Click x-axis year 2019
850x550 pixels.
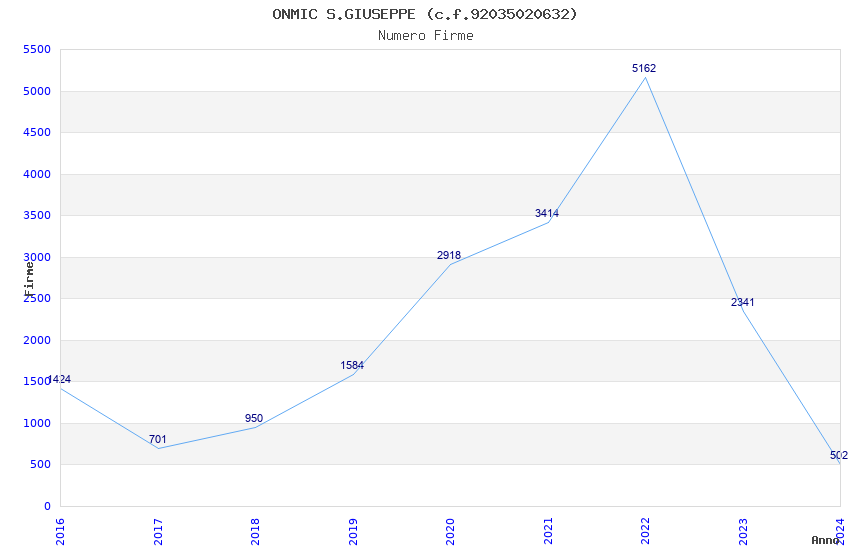coord(353,532)
